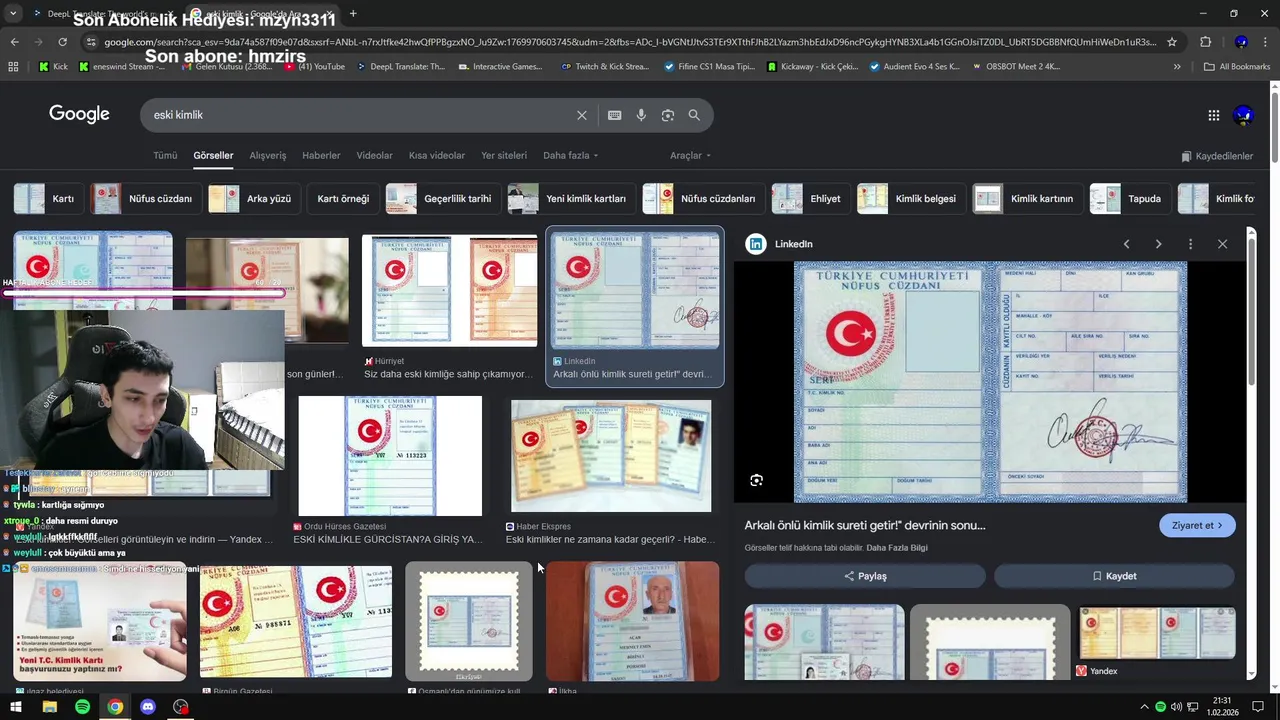Image resolution: width=1280 pixels, height=720 pixels.
Task: Open Google Chrome taskbar icon
Action: click(x=115, y=707)
